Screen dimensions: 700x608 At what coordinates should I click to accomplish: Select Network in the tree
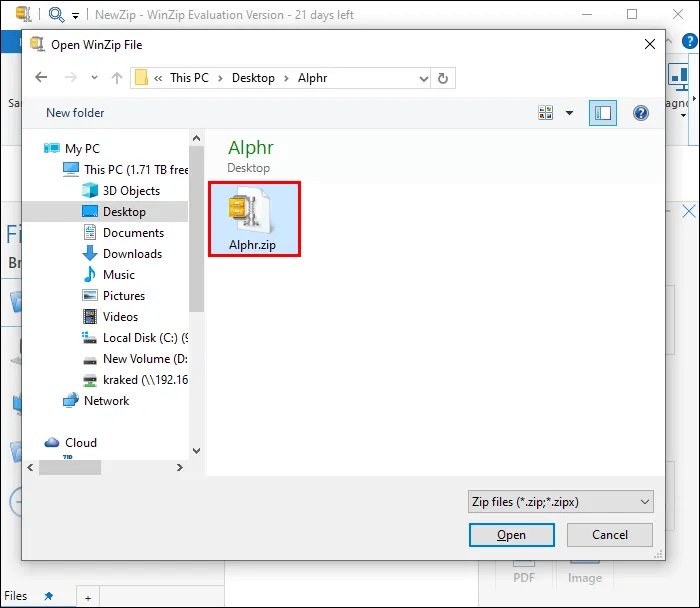pos(107,400)
